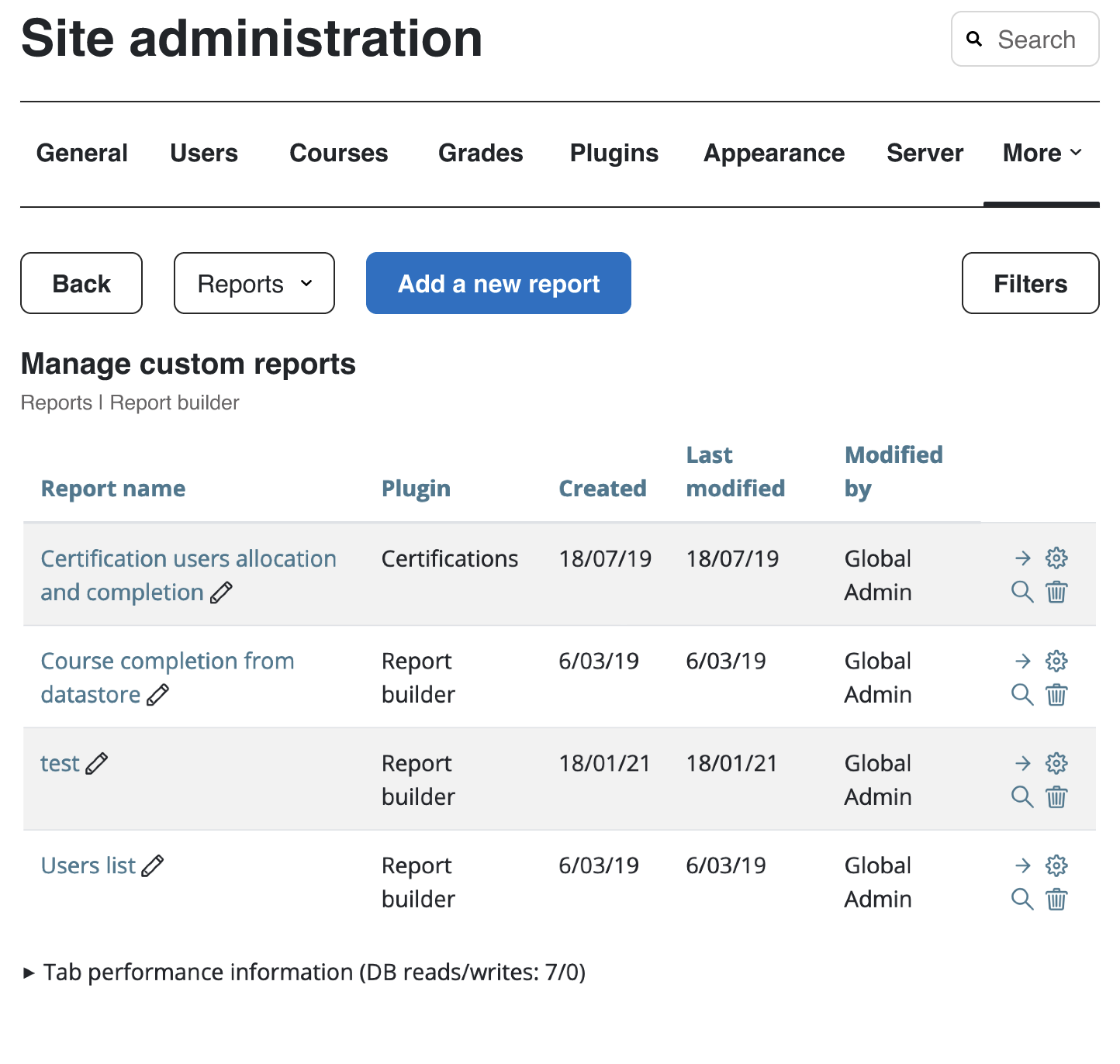Viewport: 1120px width, 1064px height.
Task: Click magnifier icon for the test report
Action: [1022, 797]
